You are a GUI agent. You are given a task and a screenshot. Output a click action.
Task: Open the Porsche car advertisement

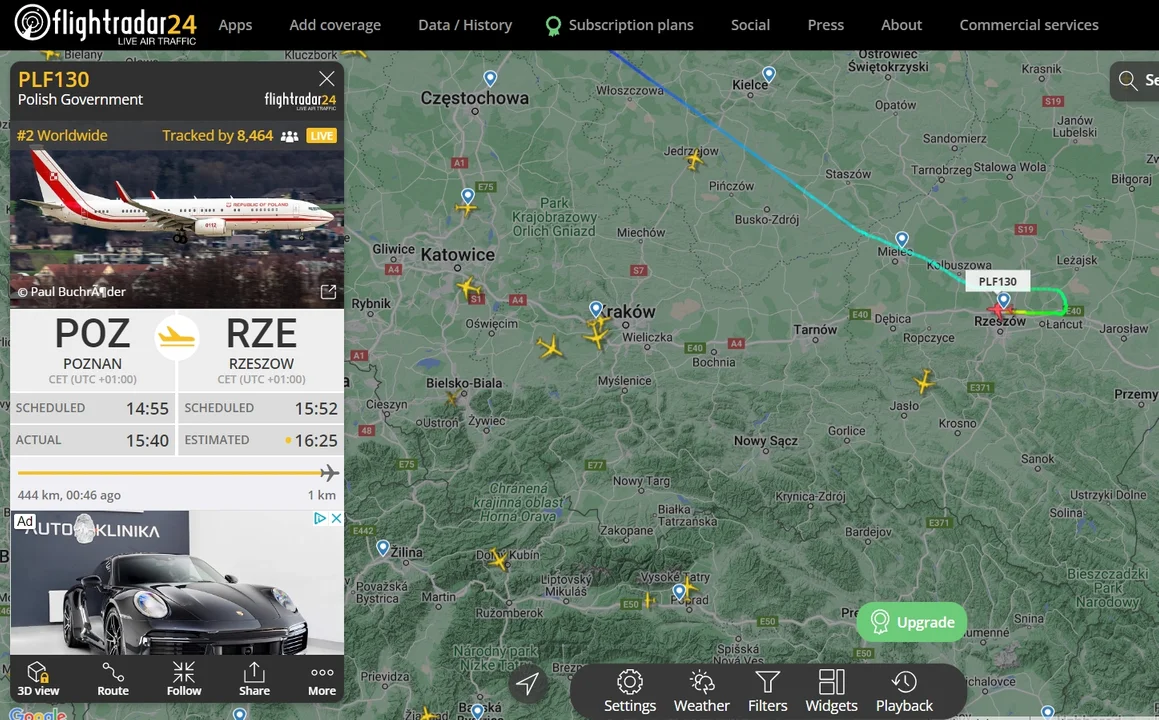pos(177,583)
